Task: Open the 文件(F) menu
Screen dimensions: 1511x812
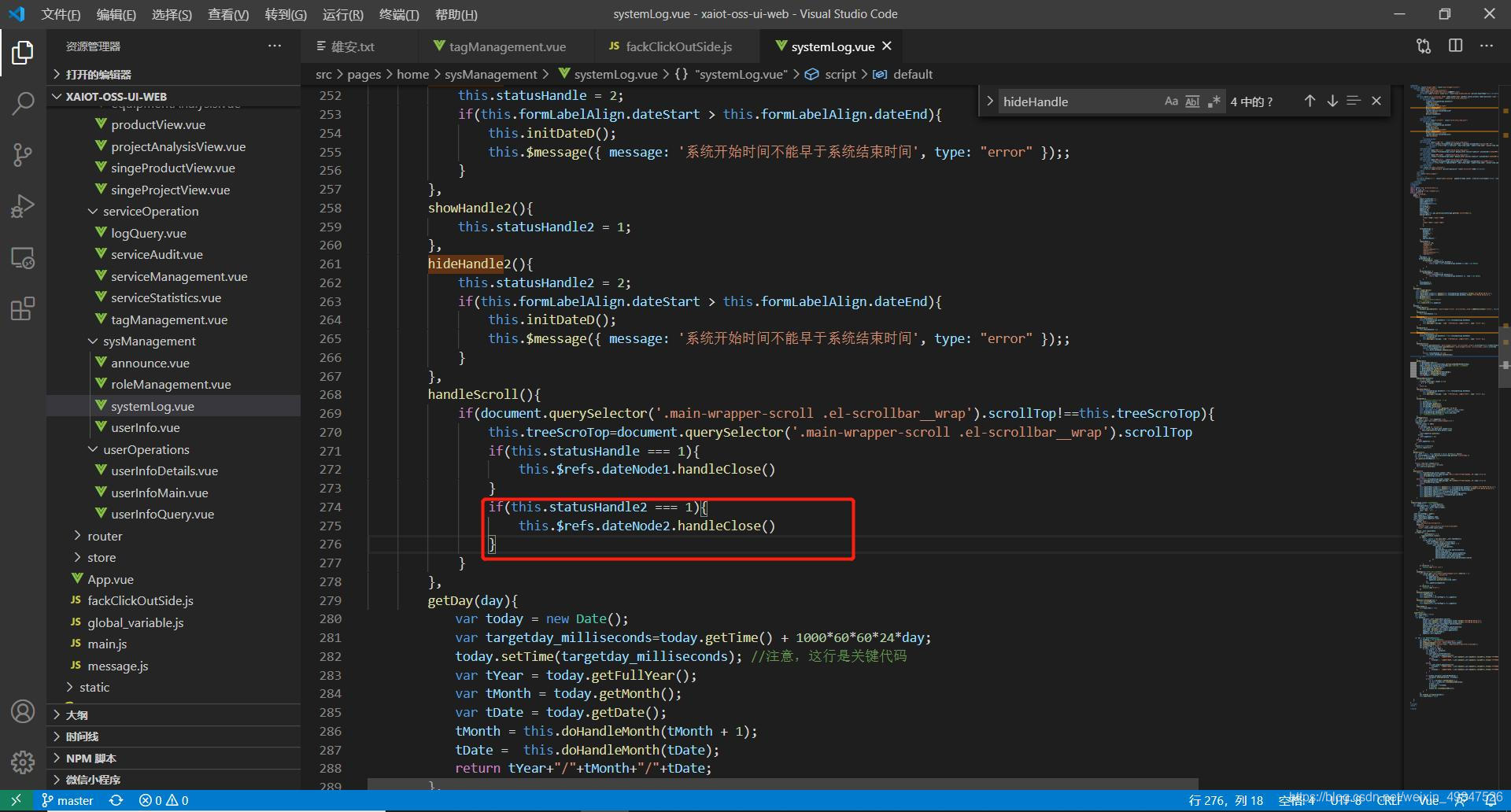Action: click(61, 14)
